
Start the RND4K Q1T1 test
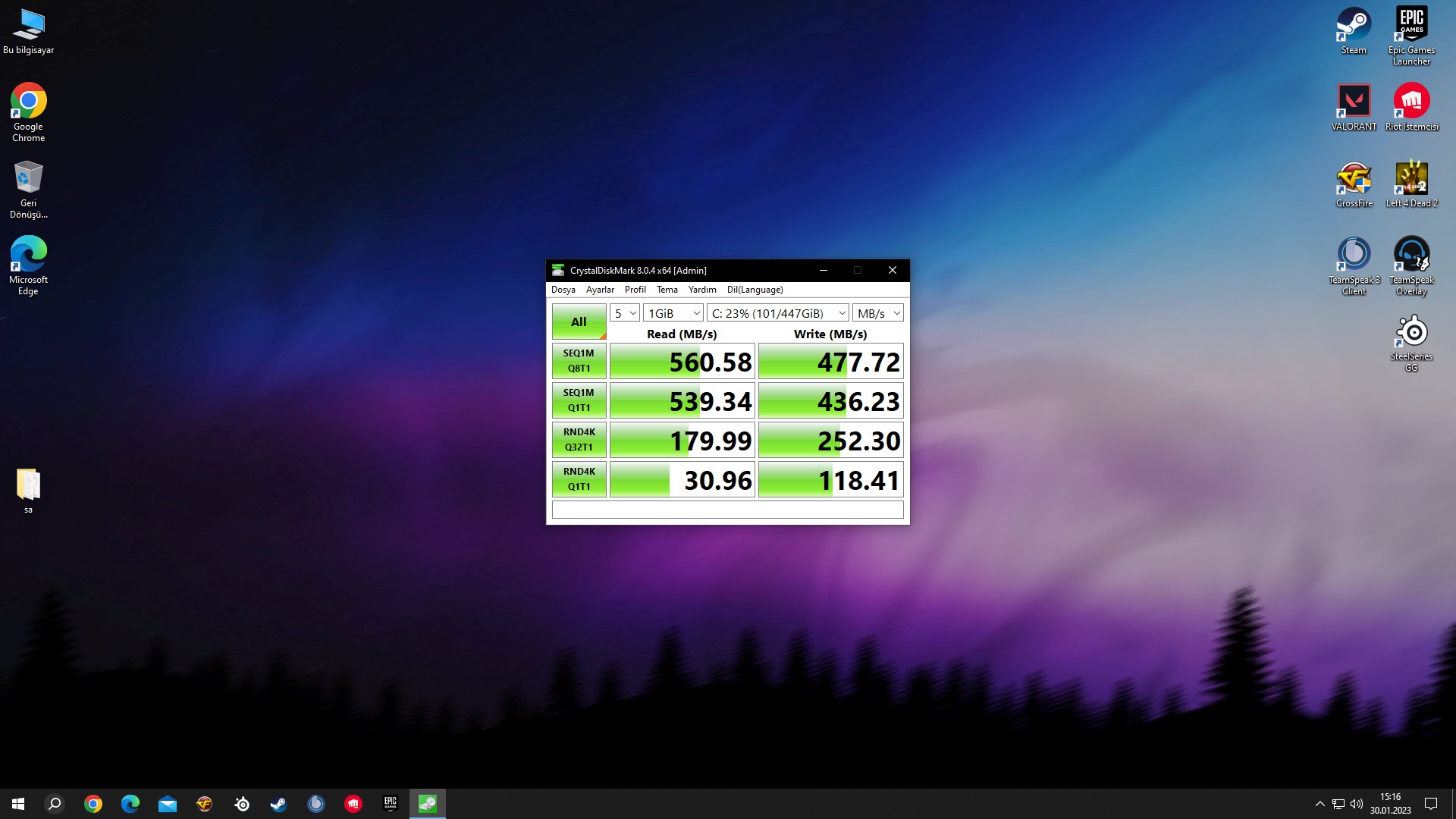click(x=579, y=479)
